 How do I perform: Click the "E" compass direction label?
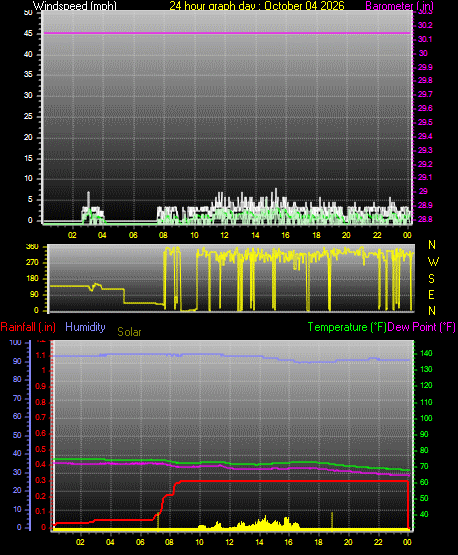(x=431, y=294)
